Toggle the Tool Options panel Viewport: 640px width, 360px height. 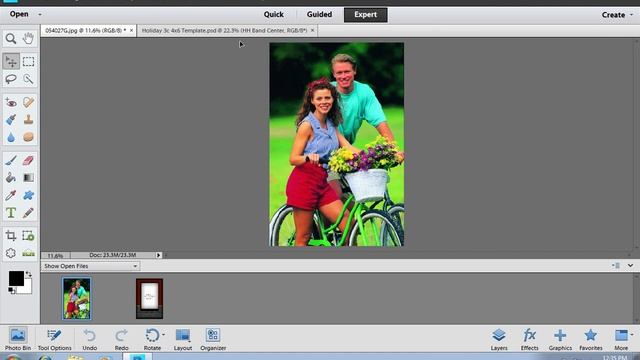[54, 339]
